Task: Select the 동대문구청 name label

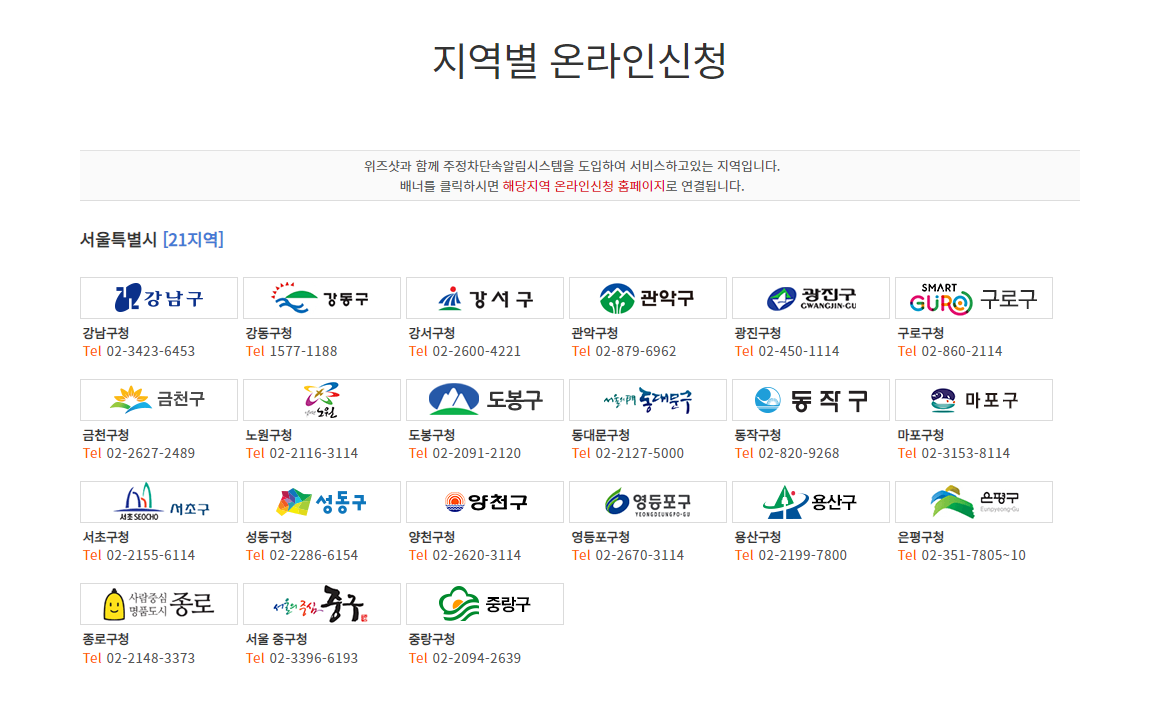Action: (x=600, y=436)
